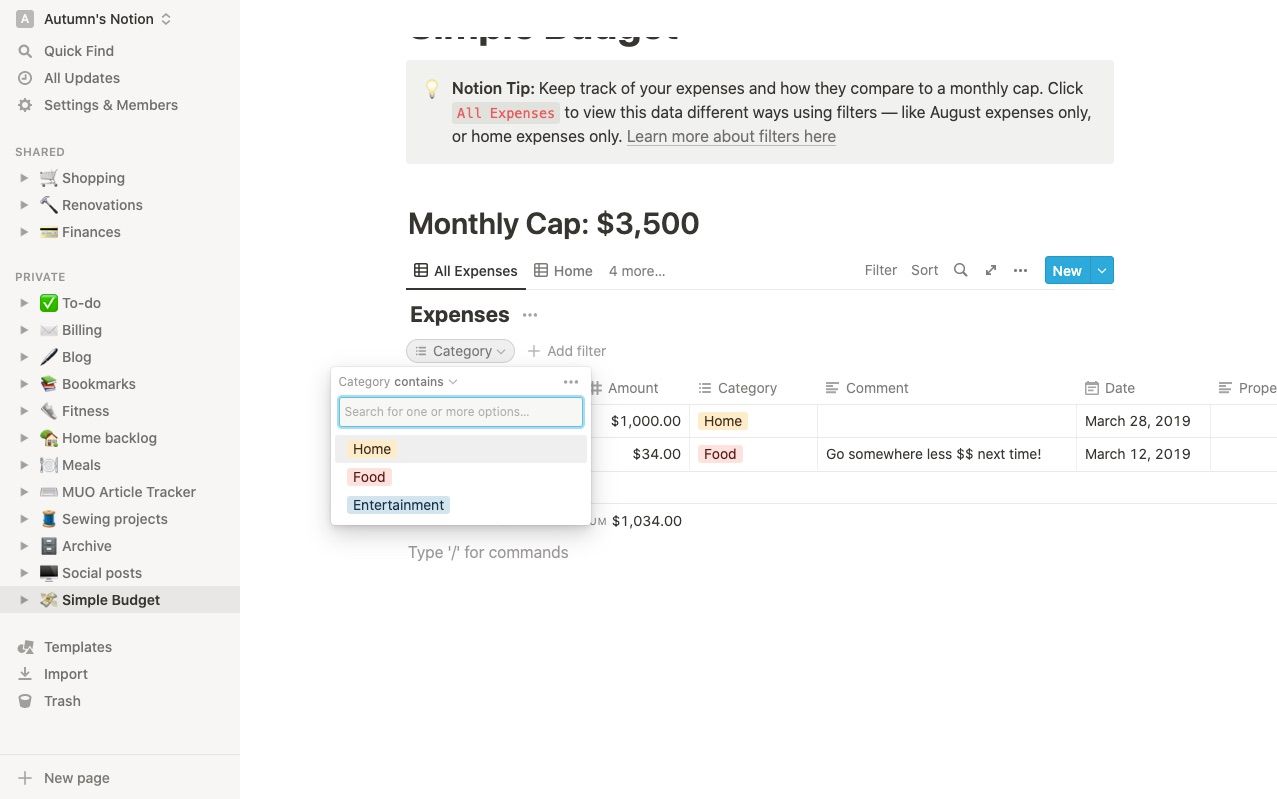Select the blue Entertainment option tag
This screenshot has height=799, width=1277.
398,505
